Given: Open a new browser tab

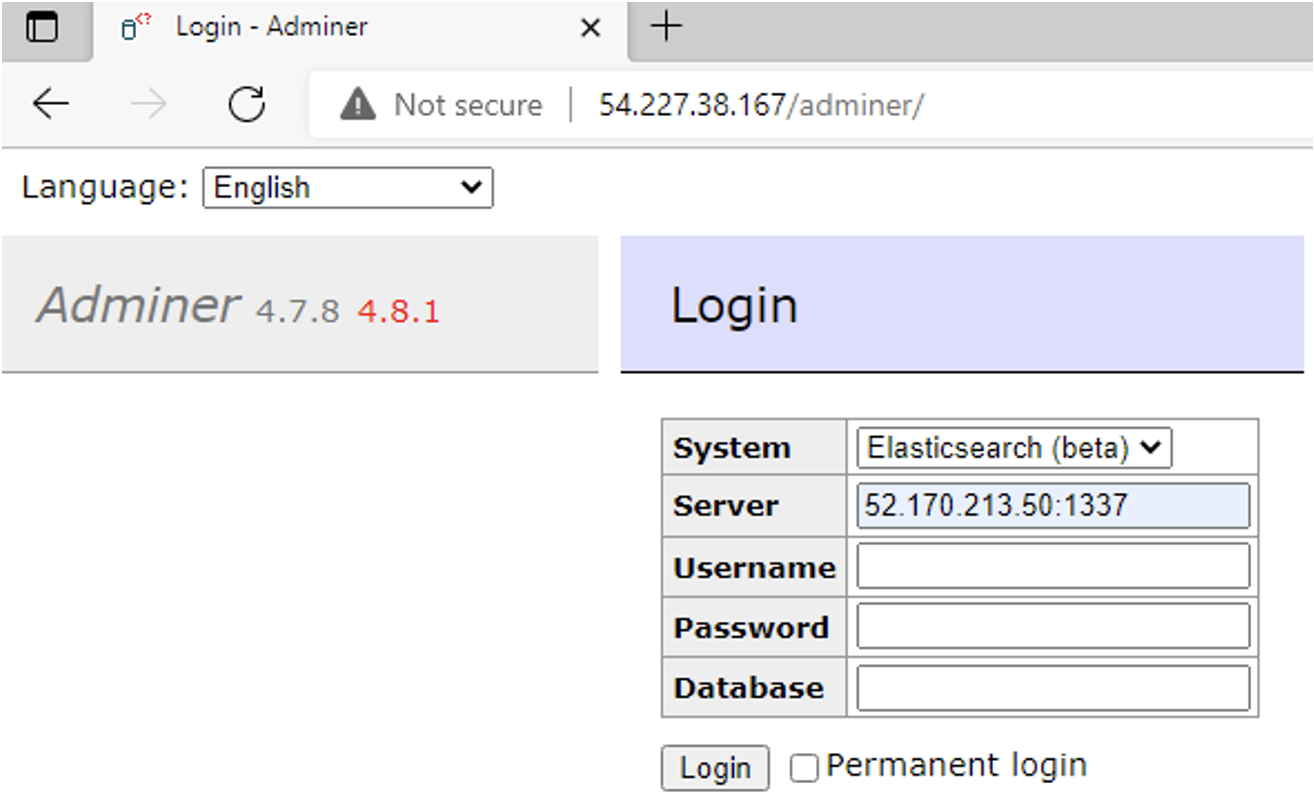Looking at the screenshot, I should click(666, 27).
